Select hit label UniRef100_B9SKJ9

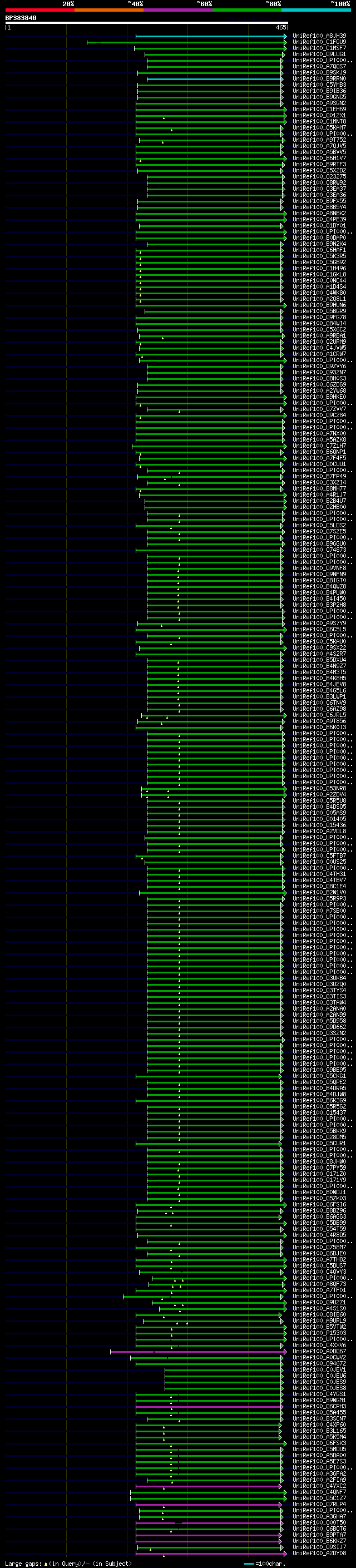click(319, 72)
